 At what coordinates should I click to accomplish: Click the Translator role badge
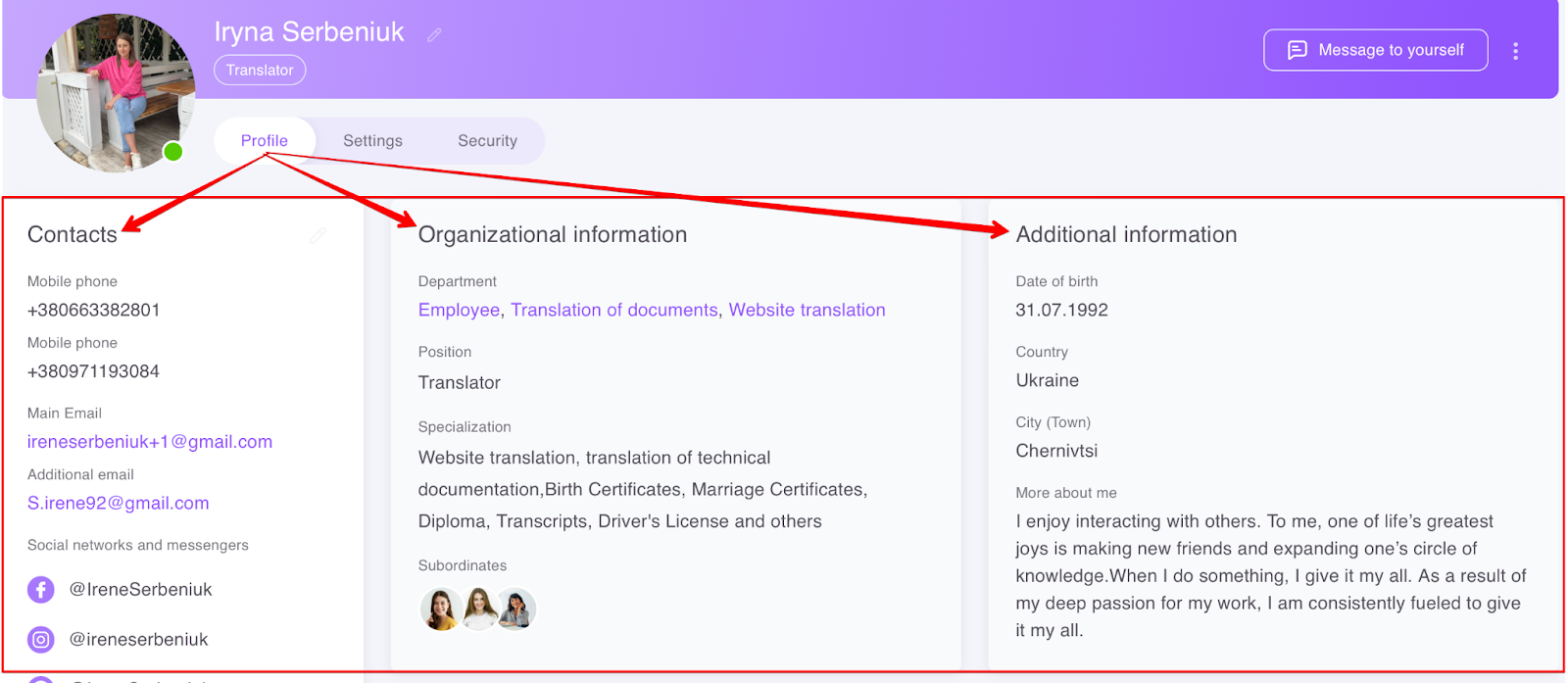[260, 71]
